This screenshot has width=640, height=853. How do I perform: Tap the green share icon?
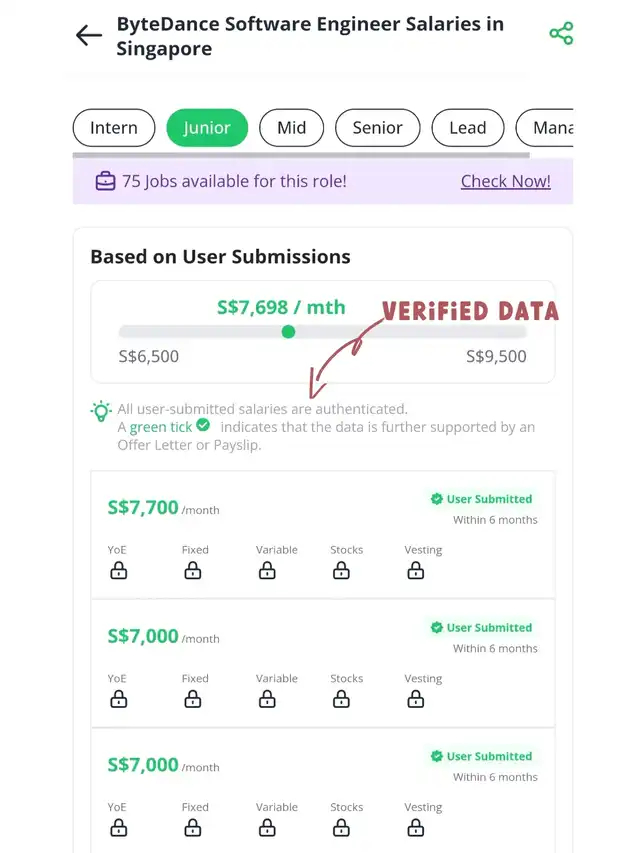point(561,34)
